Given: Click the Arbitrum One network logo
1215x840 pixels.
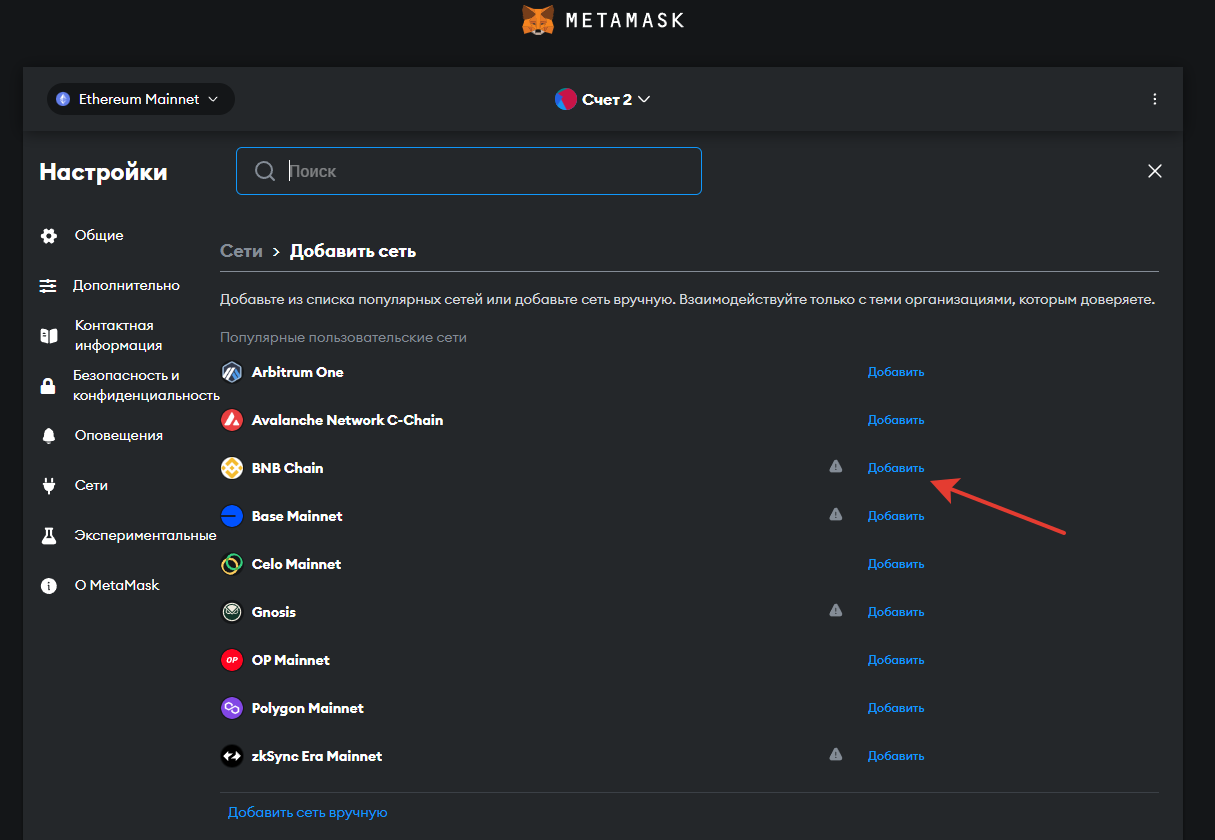Looking at the screenshot, I should pos(232,372).
